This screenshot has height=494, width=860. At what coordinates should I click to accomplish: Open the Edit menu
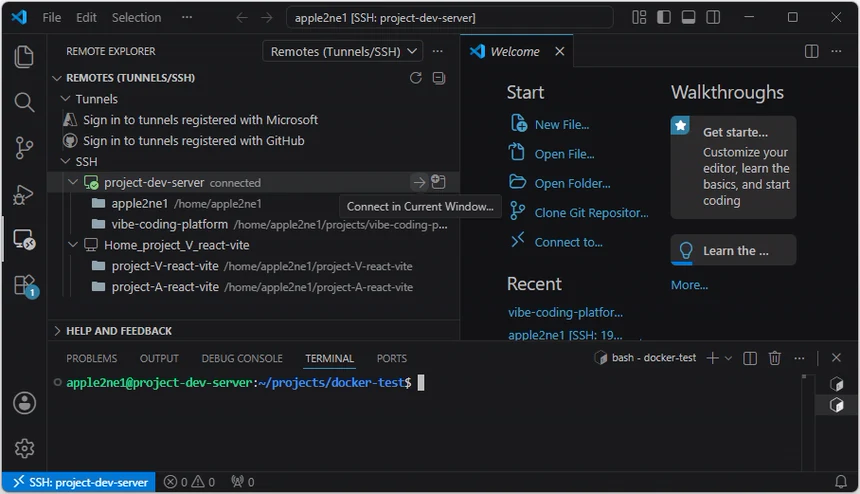(86, 18)
